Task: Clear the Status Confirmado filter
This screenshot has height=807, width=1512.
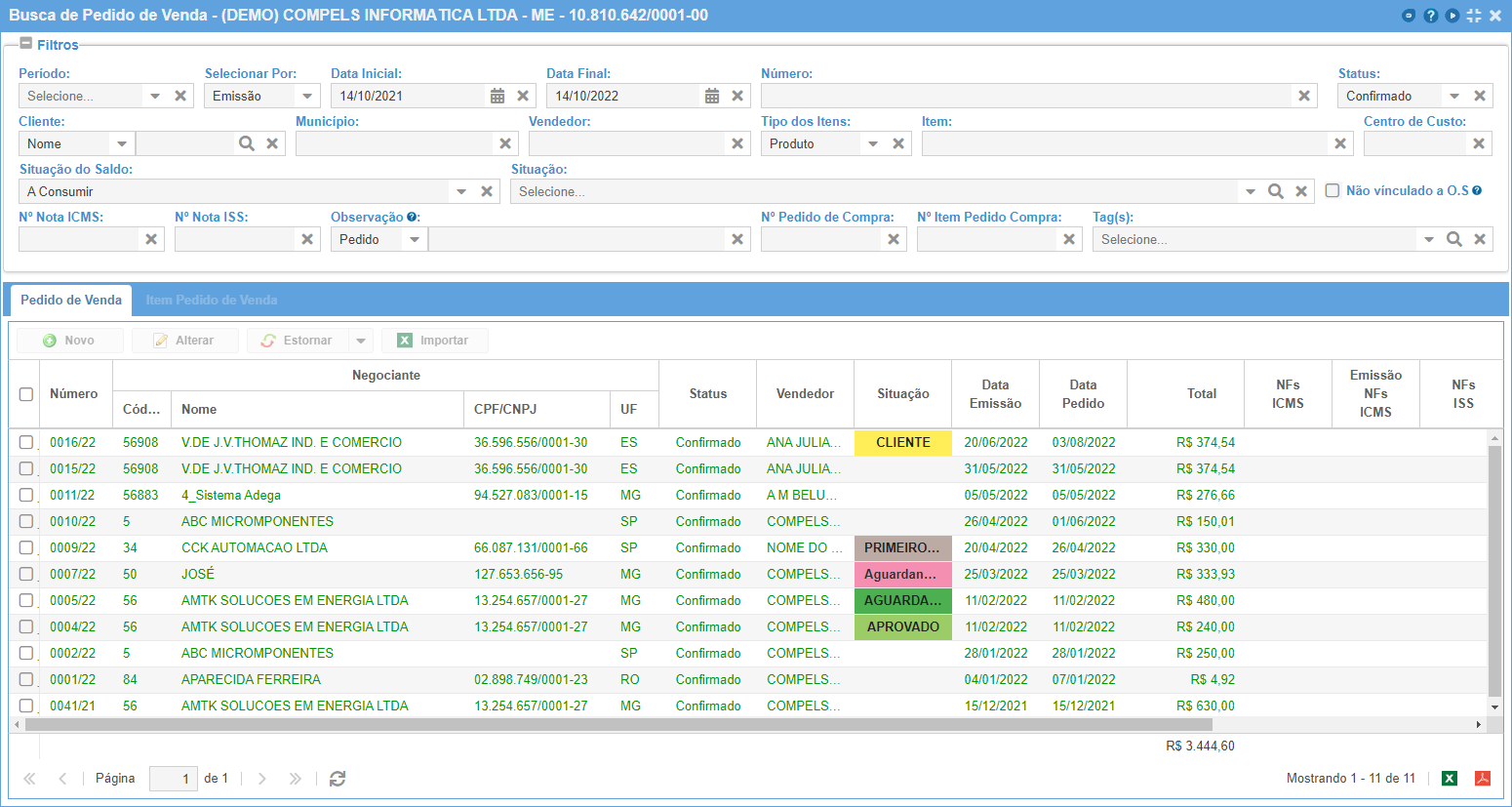Action: [x=1480, y=96]
